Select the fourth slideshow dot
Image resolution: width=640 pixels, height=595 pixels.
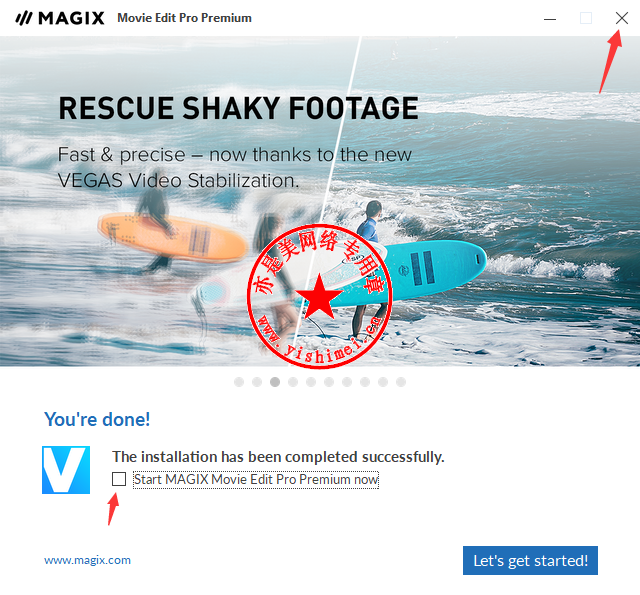(x=293, y=382)
